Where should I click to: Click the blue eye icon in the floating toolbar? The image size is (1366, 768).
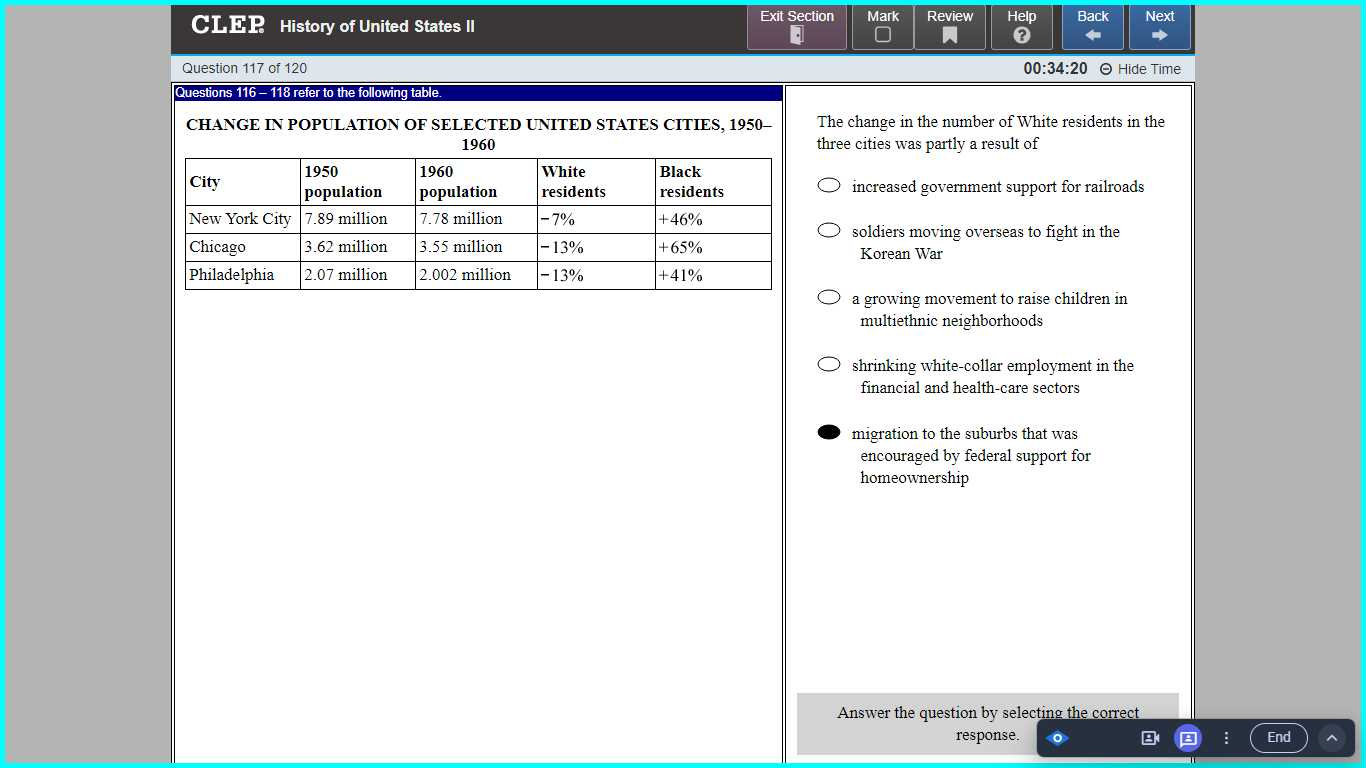pos(1056,737)
